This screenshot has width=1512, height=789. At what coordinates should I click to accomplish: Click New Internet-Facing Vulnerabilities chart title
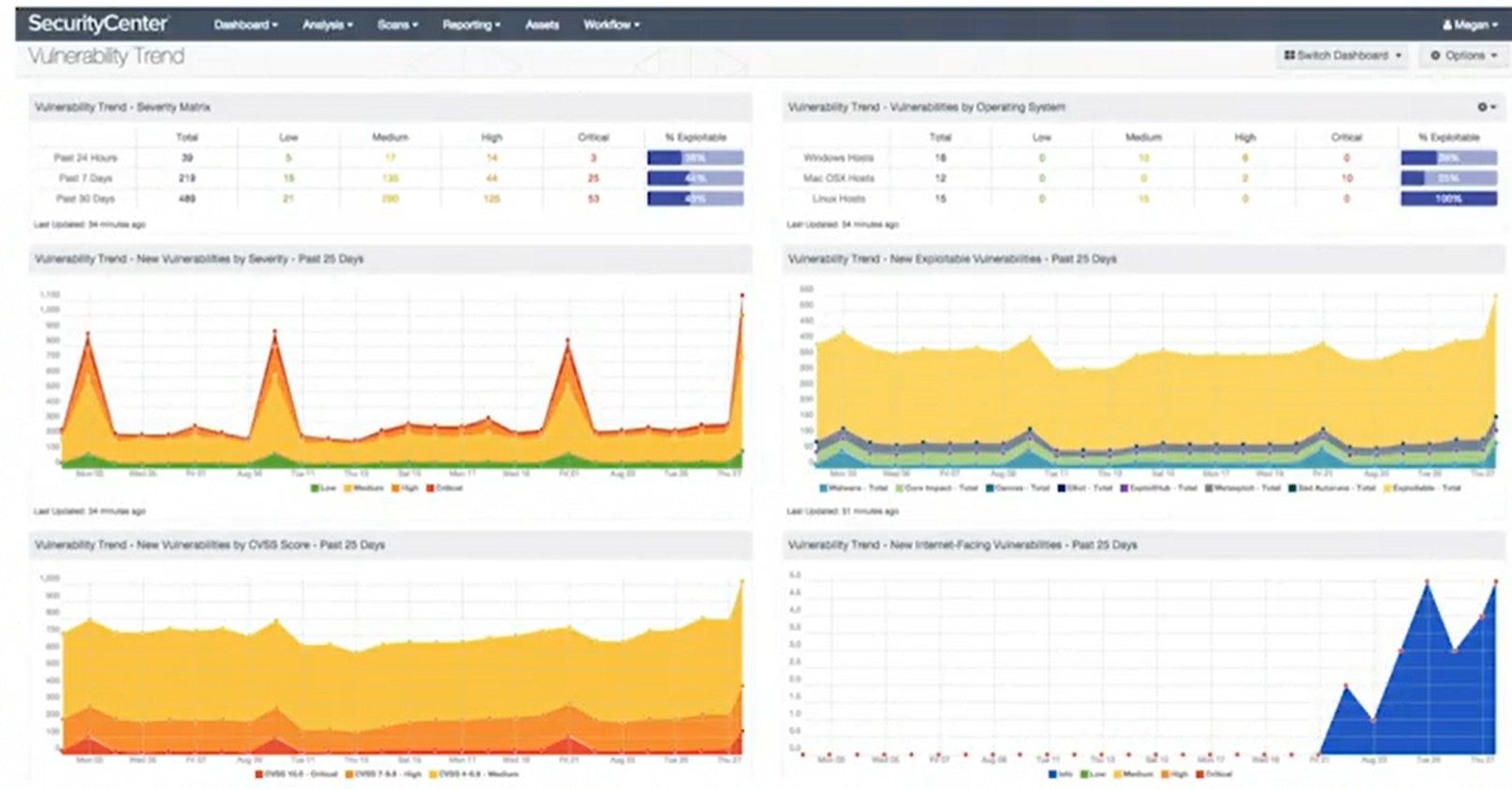(962, 545)
